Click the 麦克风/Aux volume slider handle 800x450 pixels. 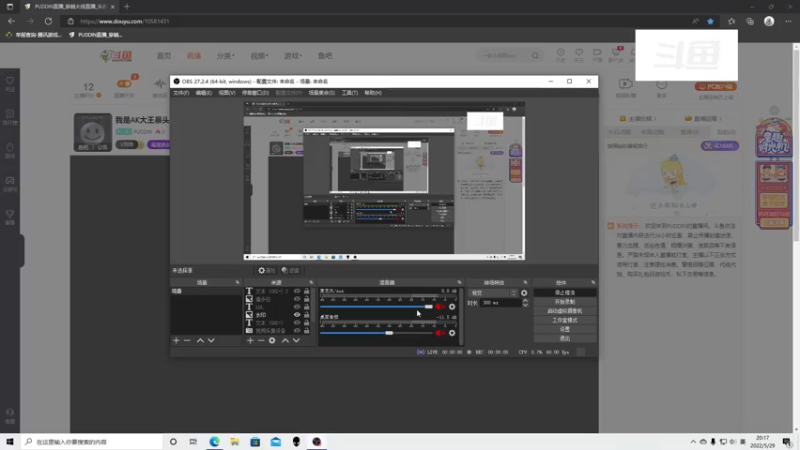pos(429,307)
